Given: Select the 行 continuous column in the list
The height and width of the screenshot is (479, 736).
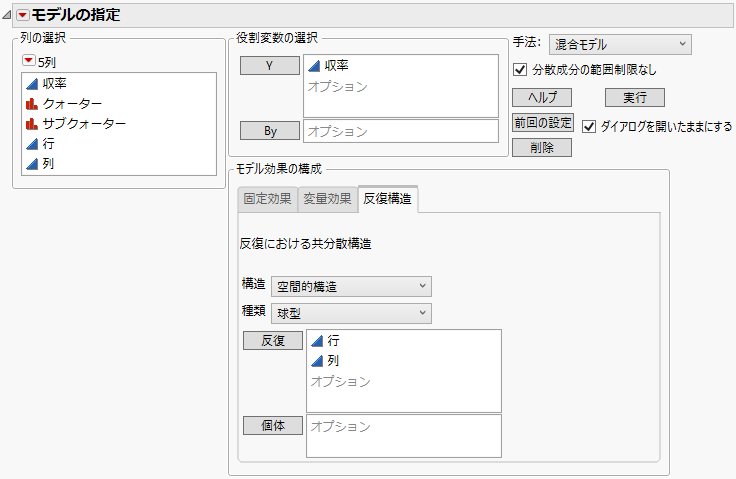Looking at the screenshot, I should [48, 143].
